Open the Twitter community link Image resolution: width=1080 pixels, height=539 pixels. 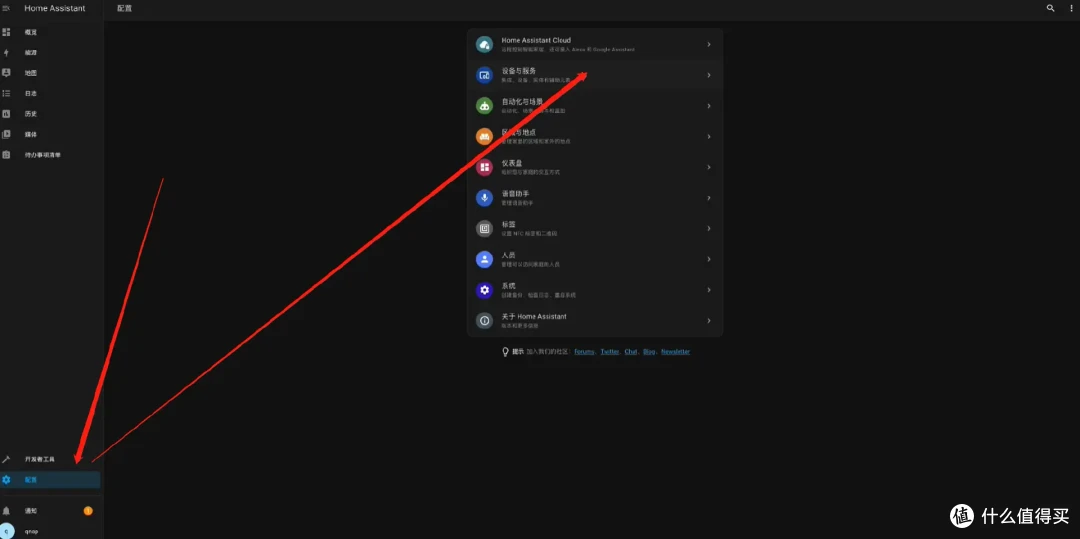(610, 352)
